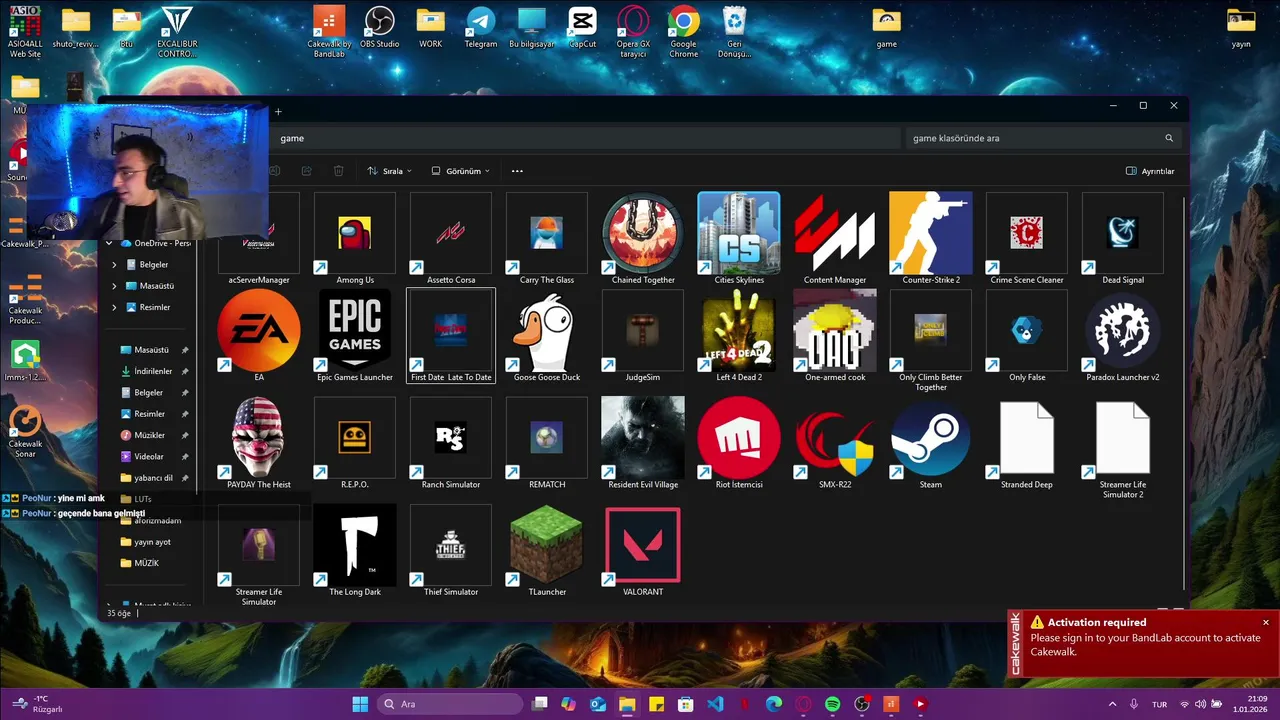Select the VALORANT shortcut
The image size is (1280, 720).
[x=643, y=545]
